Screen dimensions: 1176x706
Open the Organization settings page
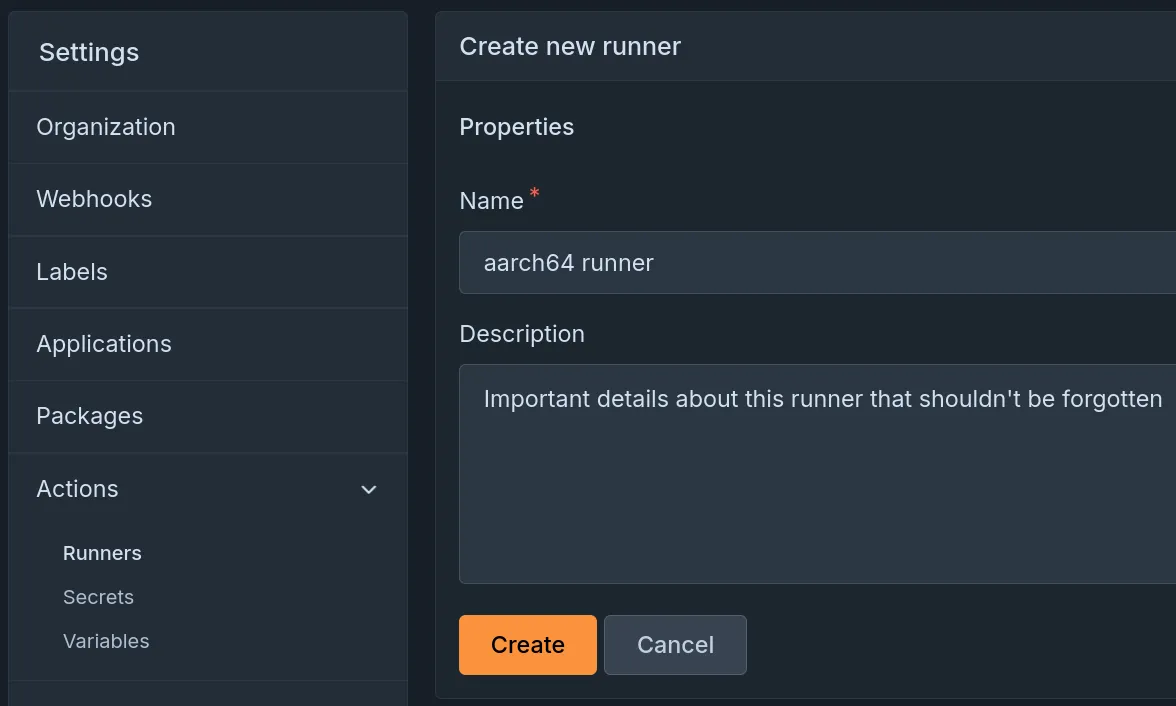click(105, 127)
